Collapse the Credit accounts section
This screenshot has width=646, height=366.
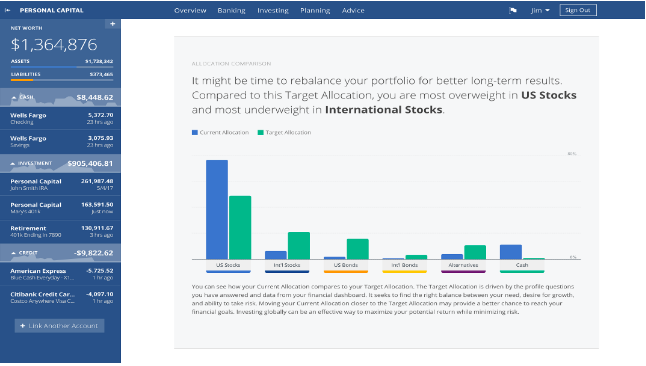coord(14,253)
